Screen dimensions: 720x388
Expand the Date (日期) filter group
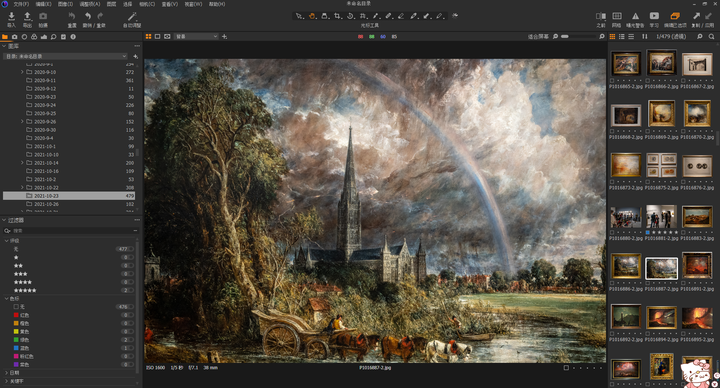[x=6, y=373]
